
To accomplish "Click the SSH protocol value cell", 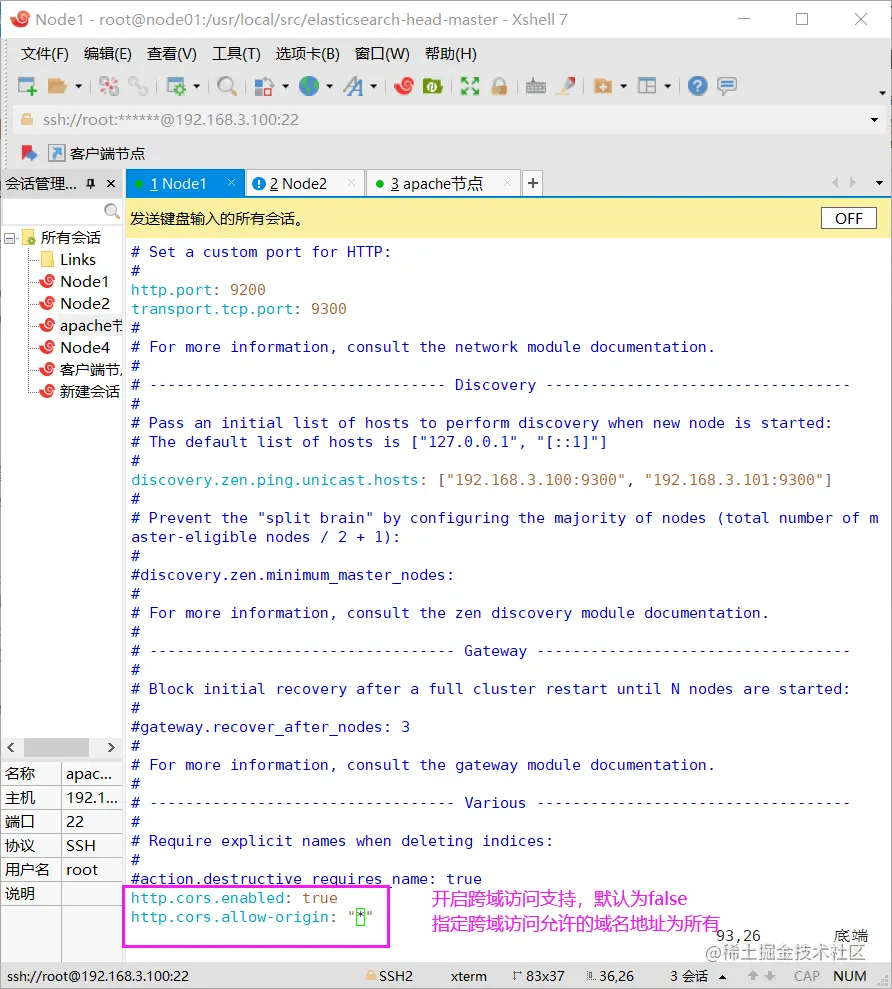I will pyautogui.click(x=91, y=846).
